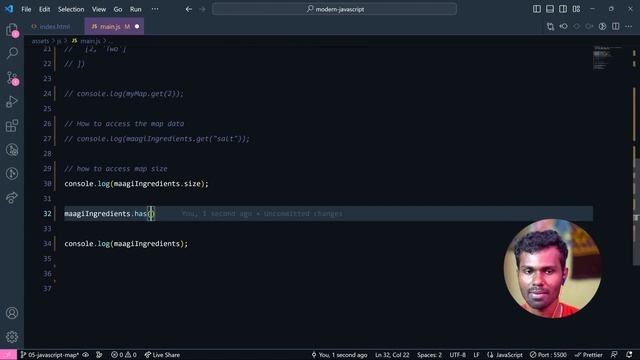Image resolution: width=640 pixels, height=360 pixels.
Task: Open the Extensions view
Action: [x=12, y=125]
